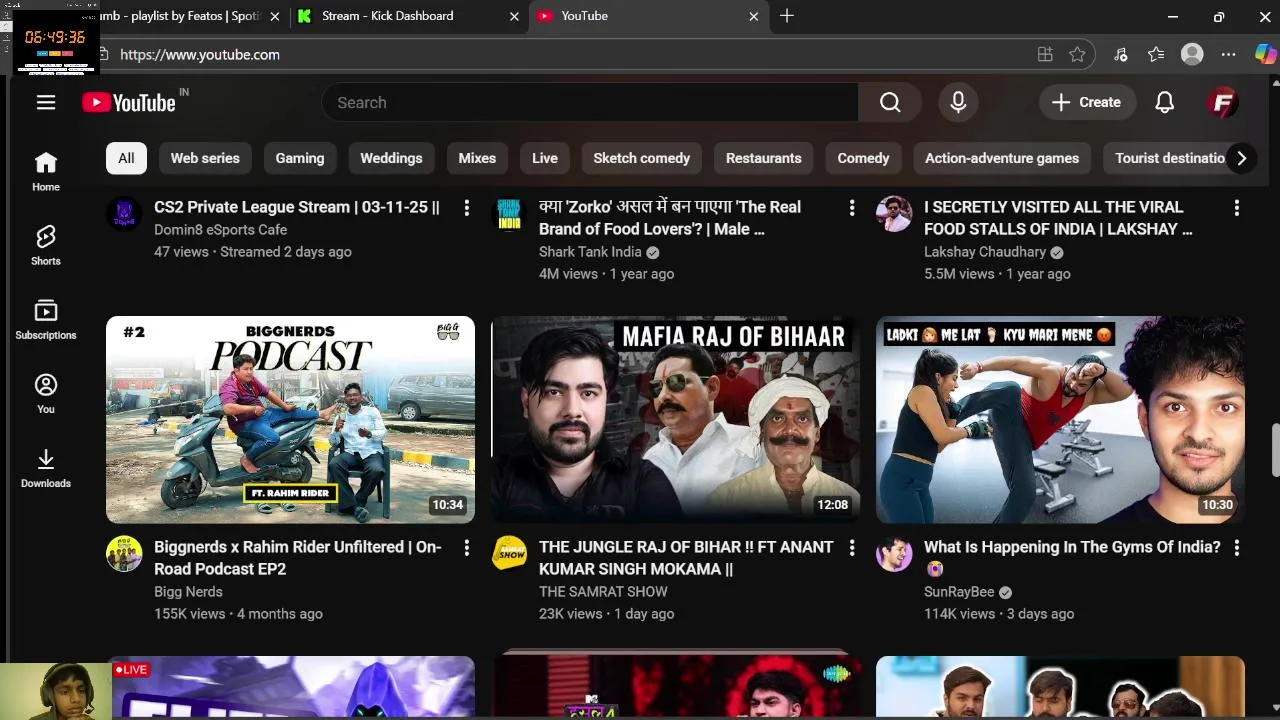Start voice search with microphone icon
Viewport: 1280px width, 720px height.
(x=958, y=102)
